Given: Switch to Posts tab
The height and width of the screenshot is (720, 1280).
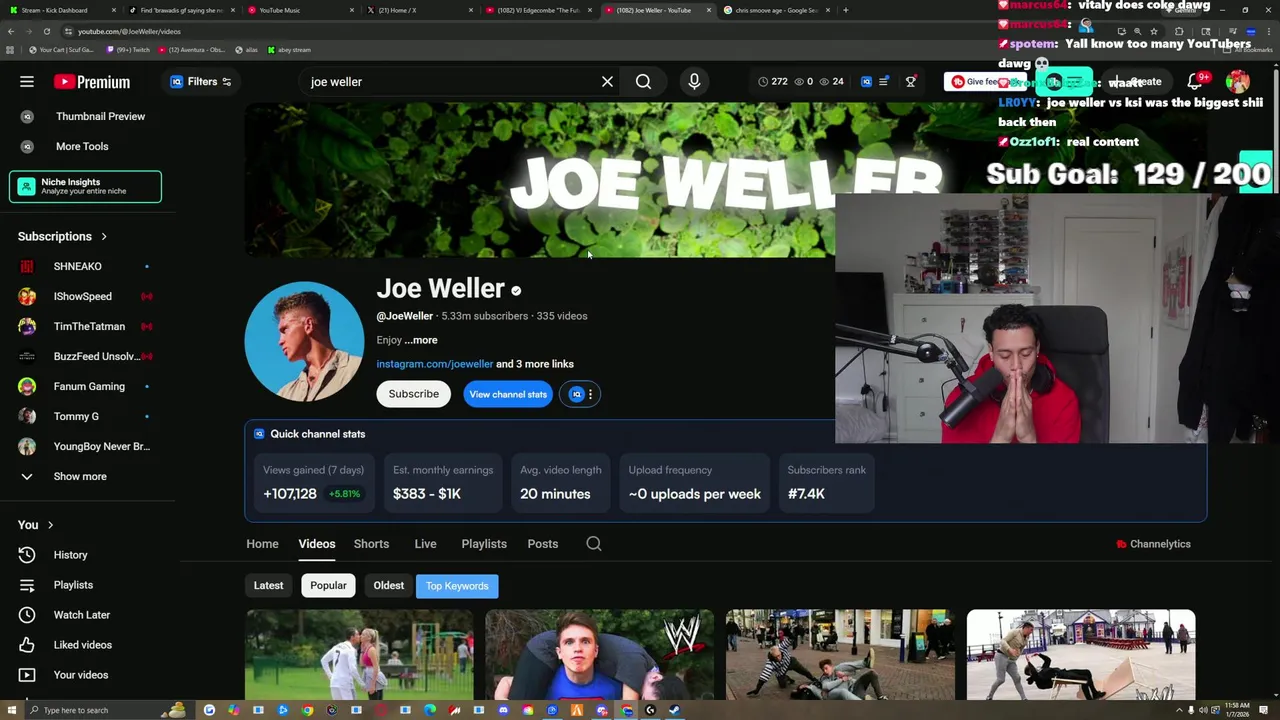Looking at the screenshot, I should point(543,544).
